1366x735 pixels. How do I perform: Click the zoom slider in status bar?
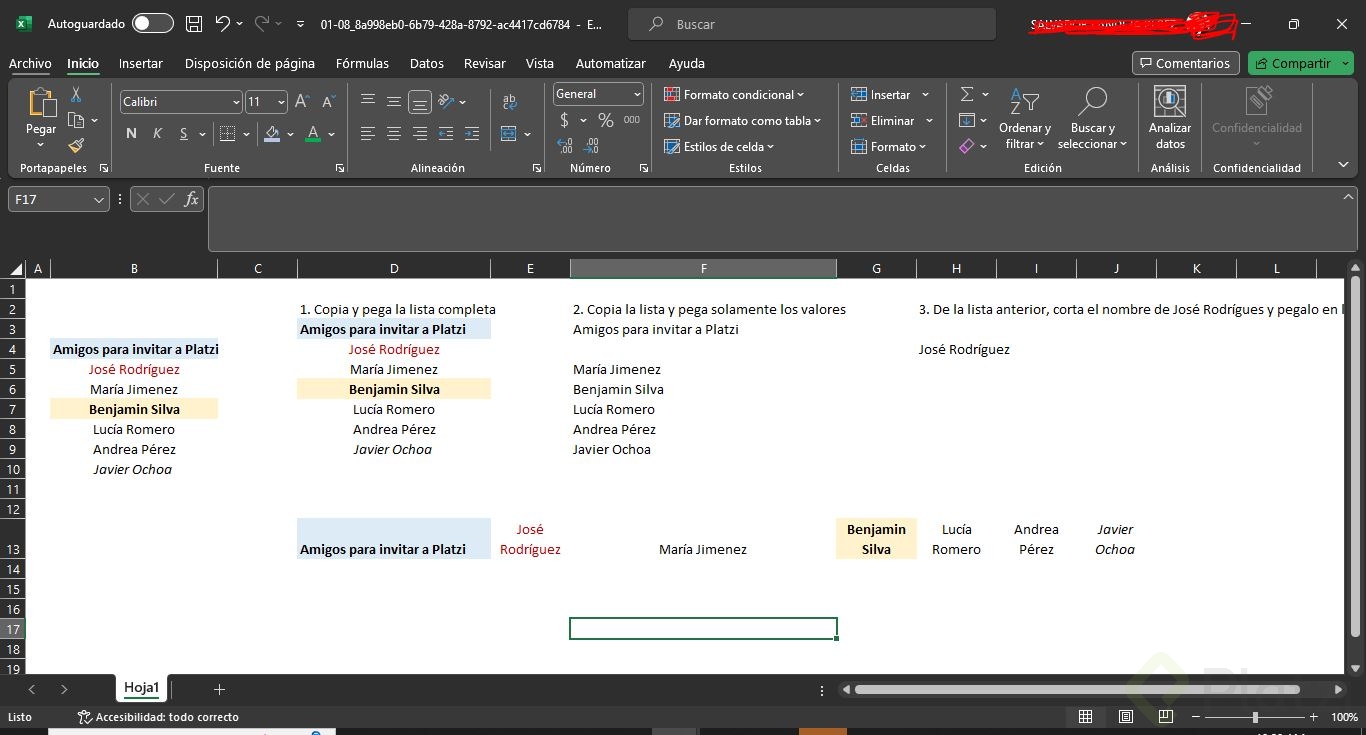[1255, 717]
